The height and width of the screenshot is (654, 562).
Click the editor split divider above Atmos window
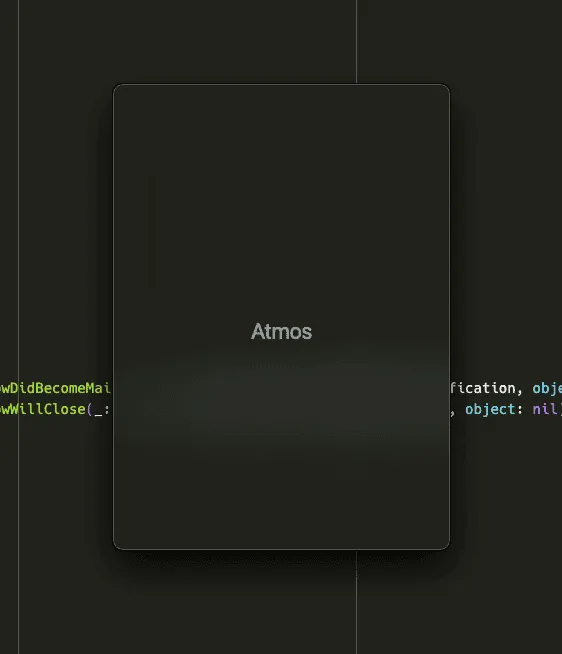tap(356, 42)
